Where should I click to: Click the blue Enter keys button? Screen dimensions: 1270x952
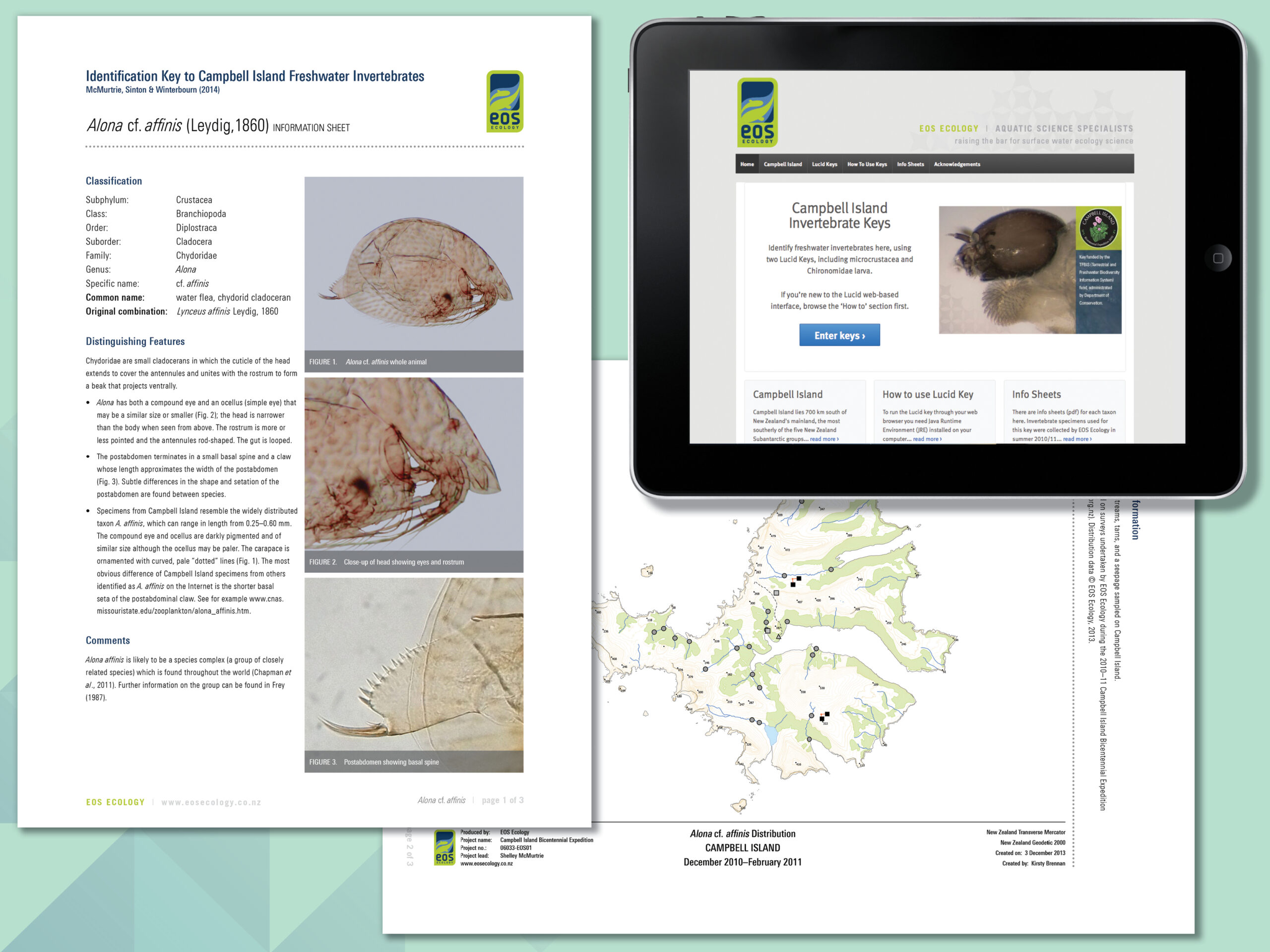pyautogui.click(x=839, y=335)
